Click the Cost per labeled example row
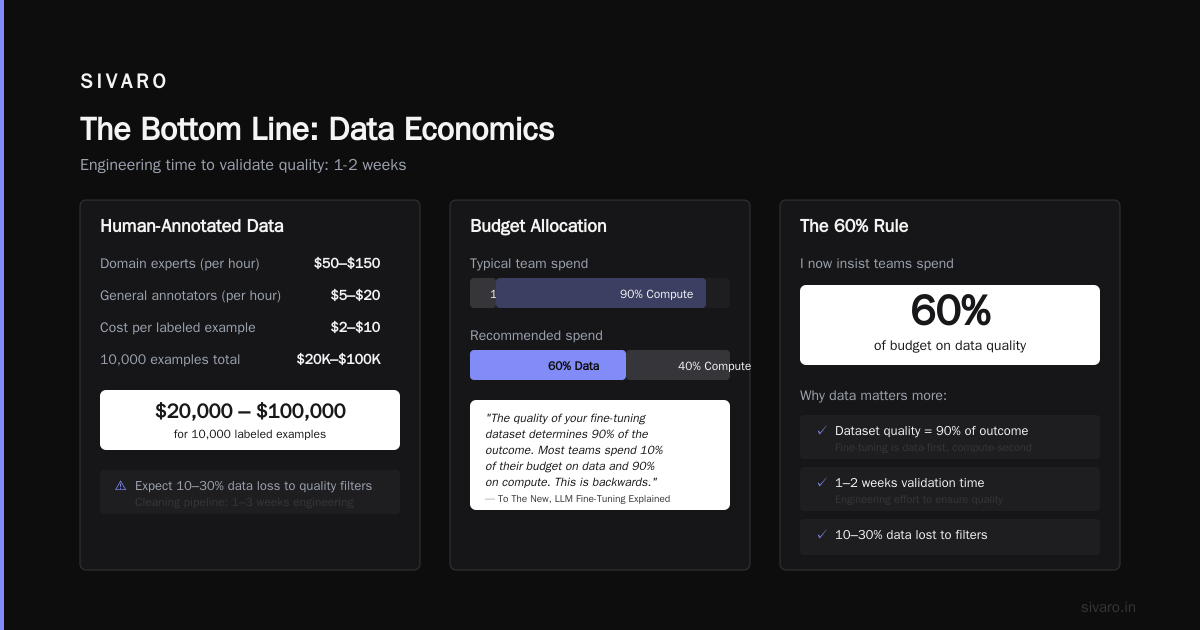 [x=240, y=327]
